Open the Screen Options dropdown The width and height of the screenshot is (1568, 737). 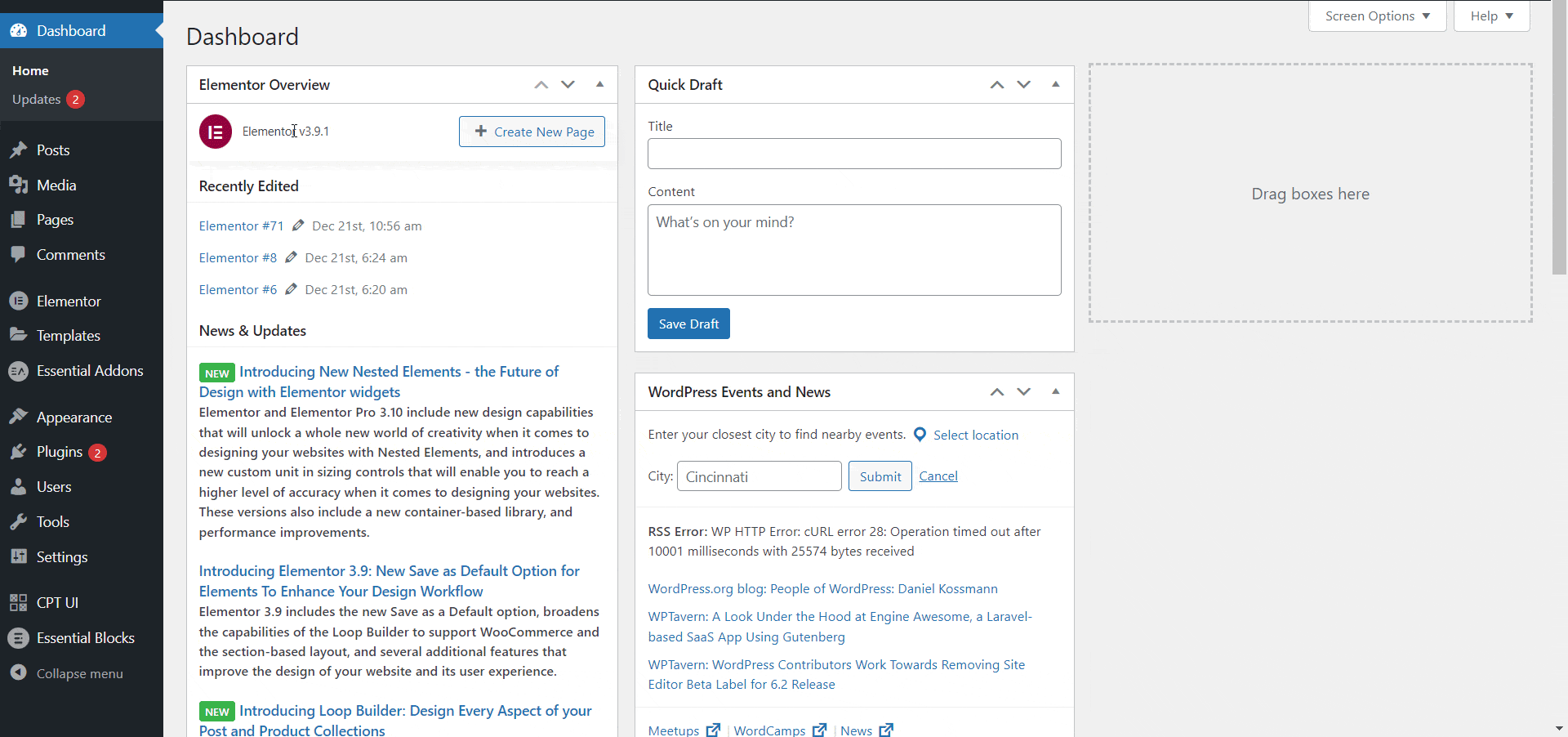click(x=1377, y=16)
